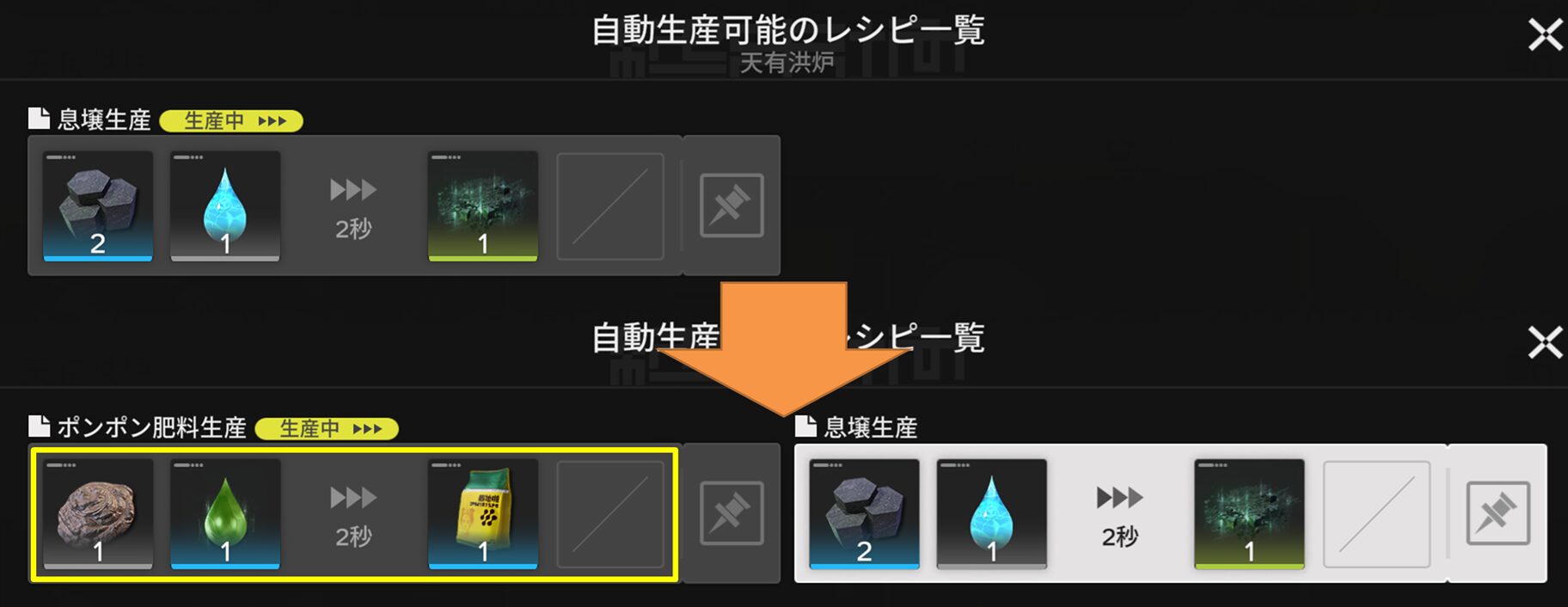Close the lower recipe list dialog
The height and width of the screenshot is (607, 1568).
[1545, 342]
